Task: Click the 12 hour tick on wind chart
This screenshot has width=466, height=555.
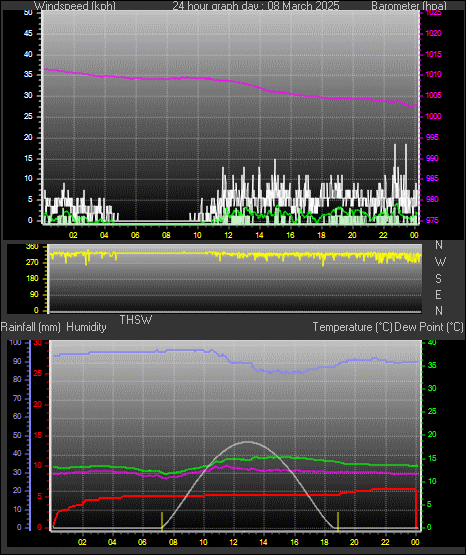Action: [228, 235]
